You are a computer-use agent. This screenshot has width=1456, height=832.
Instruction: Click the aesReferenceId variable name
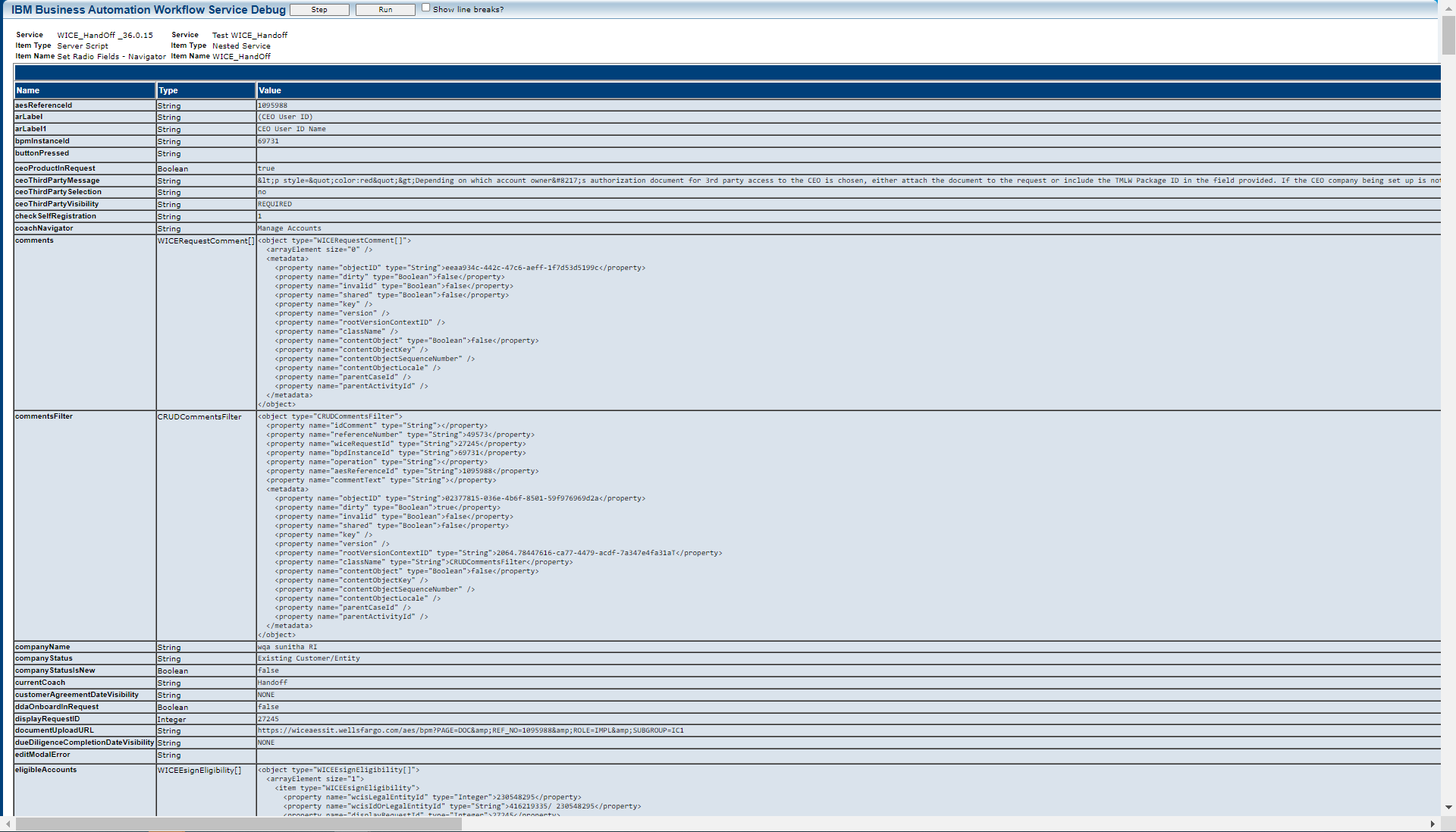44,105
